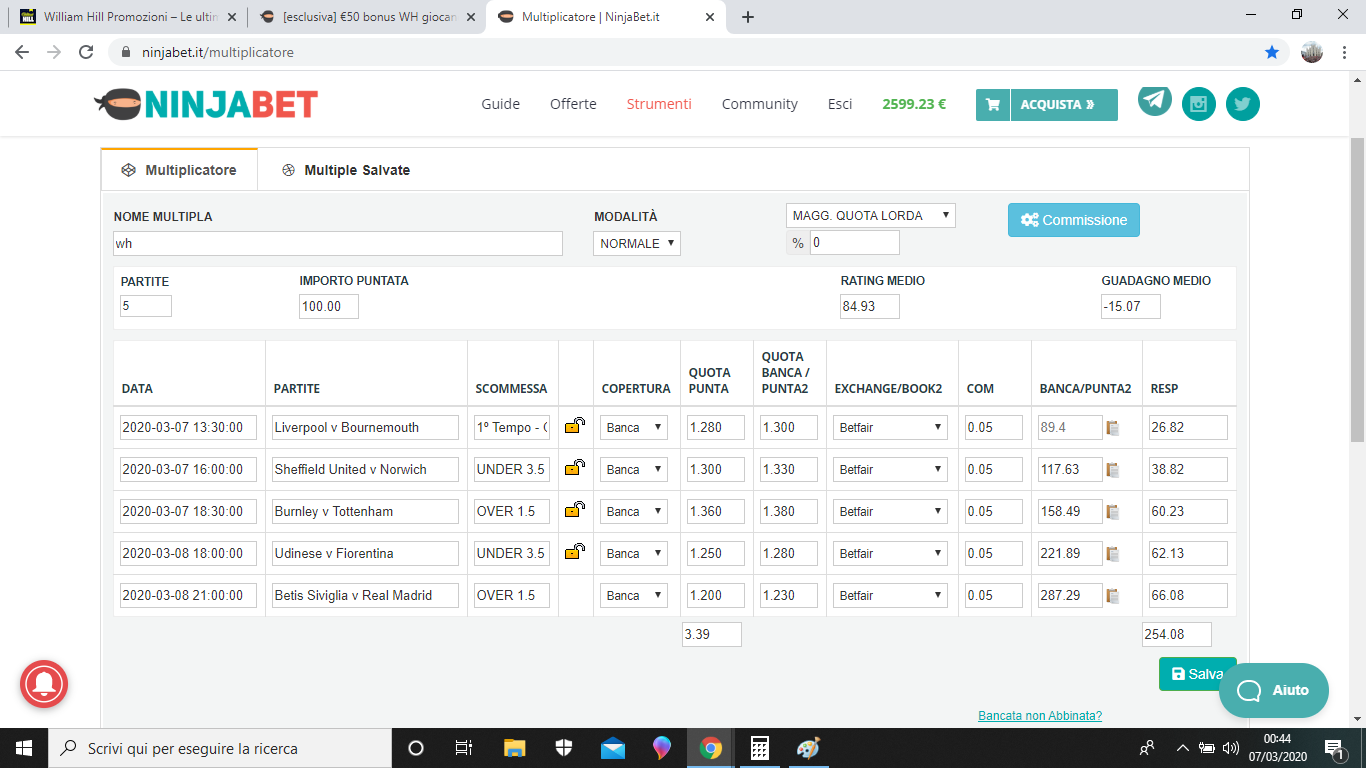Switch to Multiple Salvate tab

coord(345,170)
